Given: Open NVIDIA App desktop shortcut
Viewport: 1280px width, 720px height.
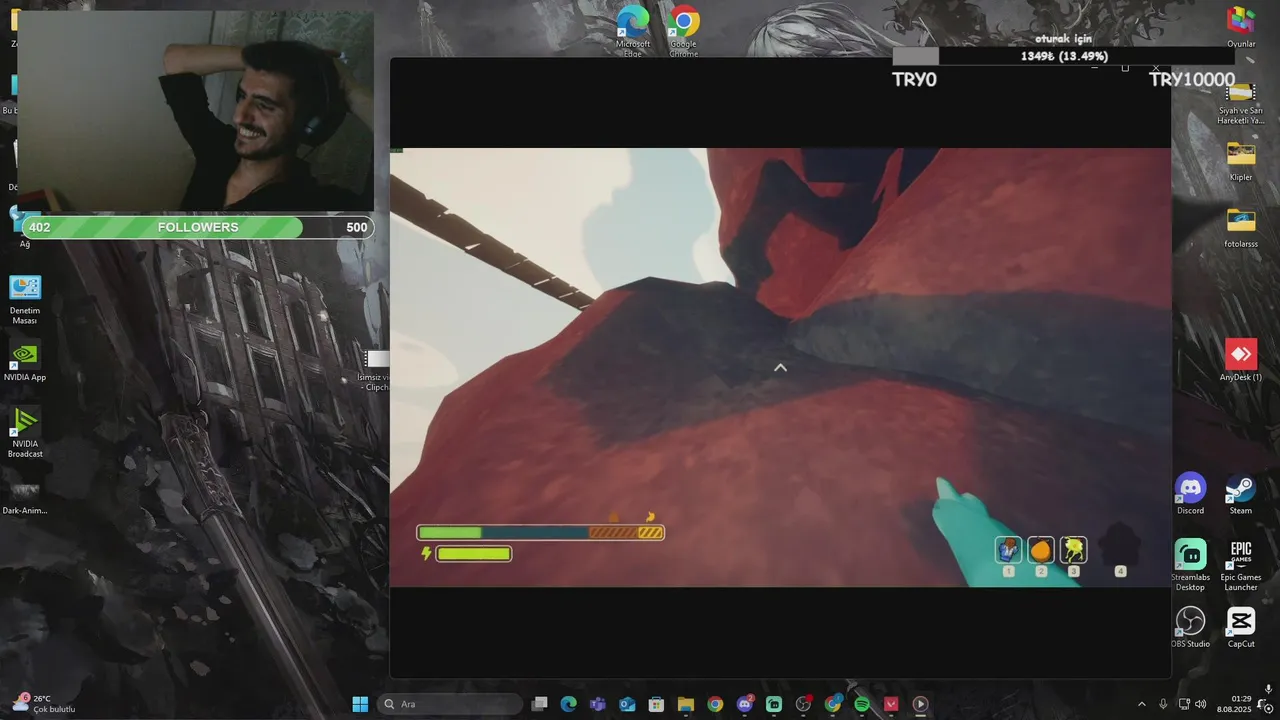Looking at the screenshot, I should [x=25, y=361].
